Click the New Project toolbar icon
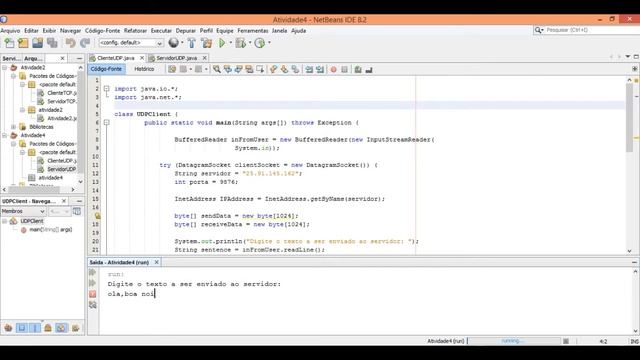Screen dimensions: 640x360 pos(23,42)
